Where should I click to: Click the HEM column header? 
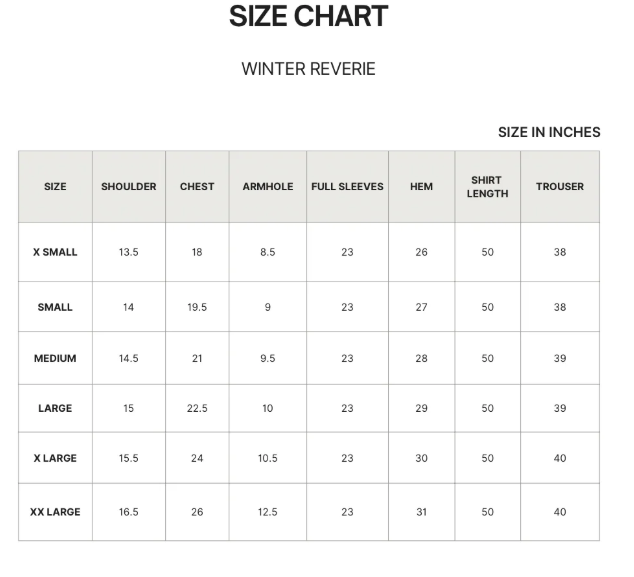[x=421, y=187]
